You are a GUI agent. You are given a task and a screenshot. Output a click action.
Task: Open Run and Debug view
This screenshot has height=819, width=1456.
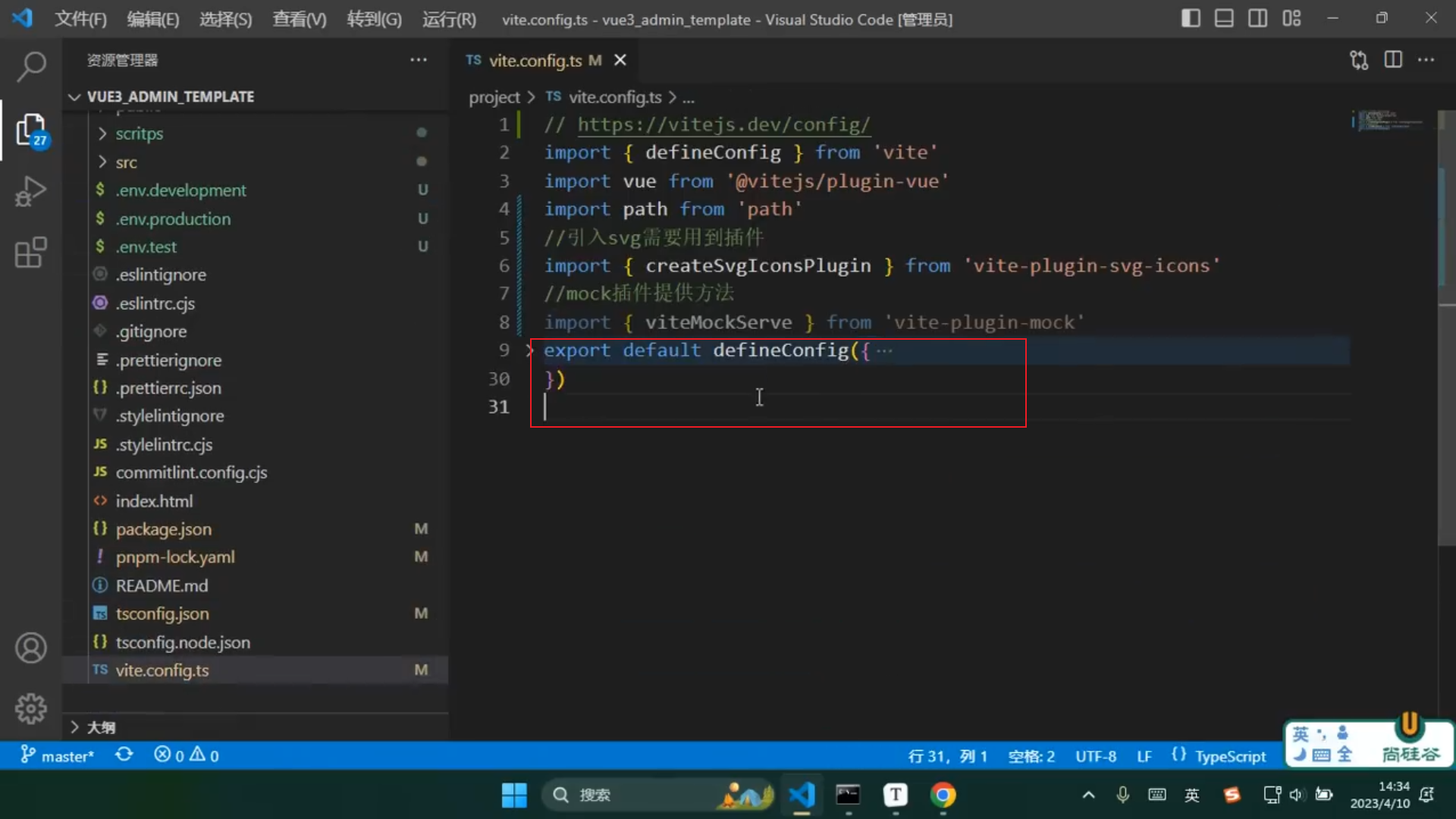pyautogui.click(x=30, y=192)
